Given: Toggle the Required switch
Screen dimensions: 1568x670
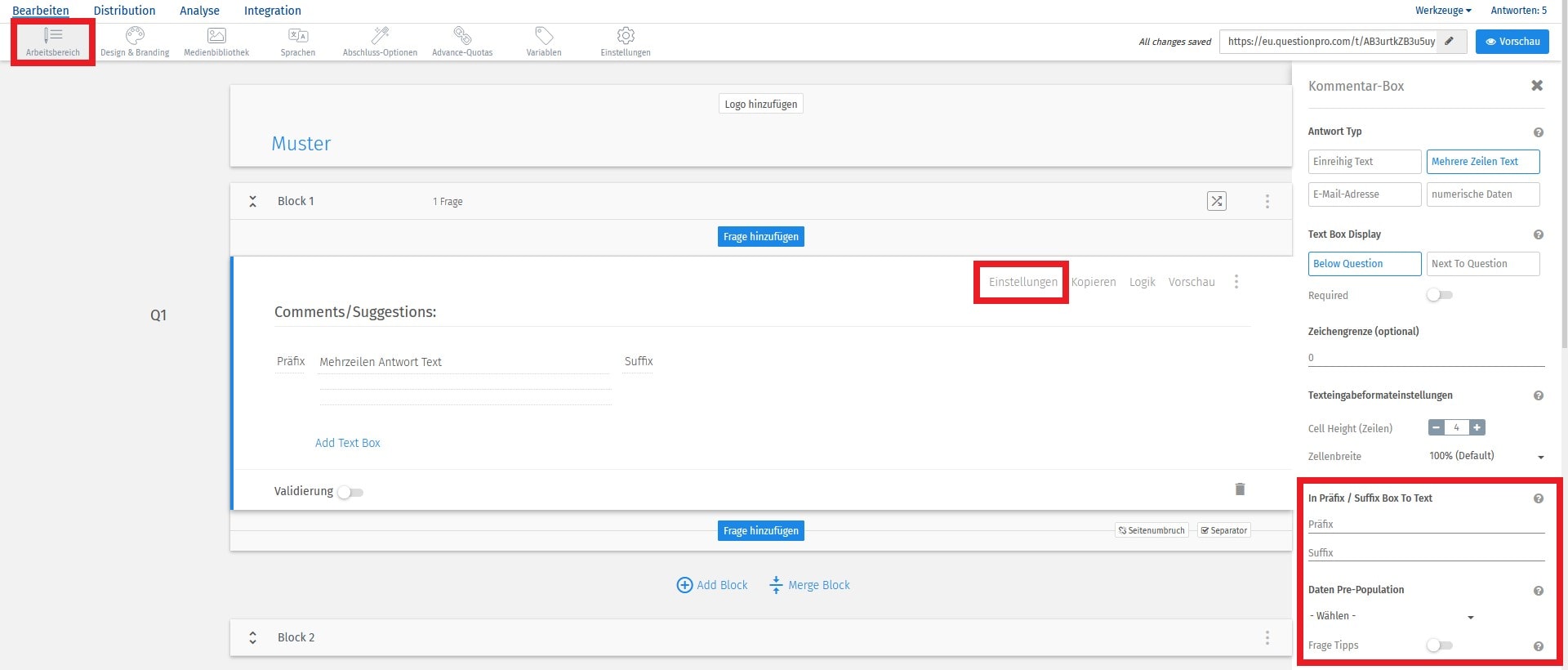Looking at the screenshot, I should [1439, 295].
